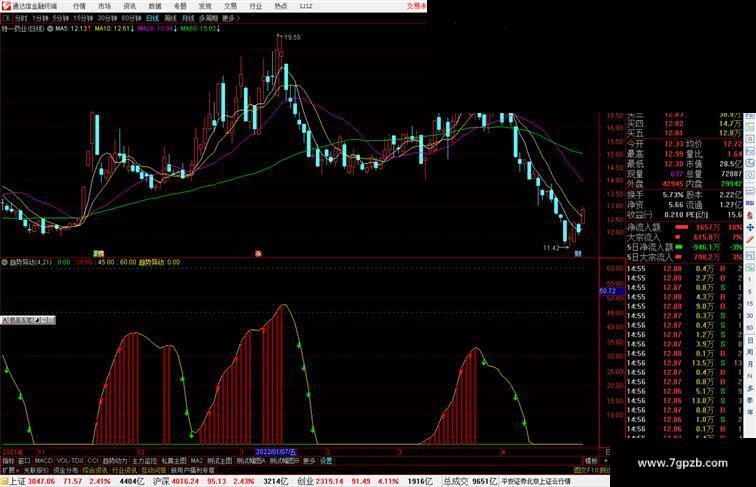Switch chart to 60分钟 period

pos(131,18)
